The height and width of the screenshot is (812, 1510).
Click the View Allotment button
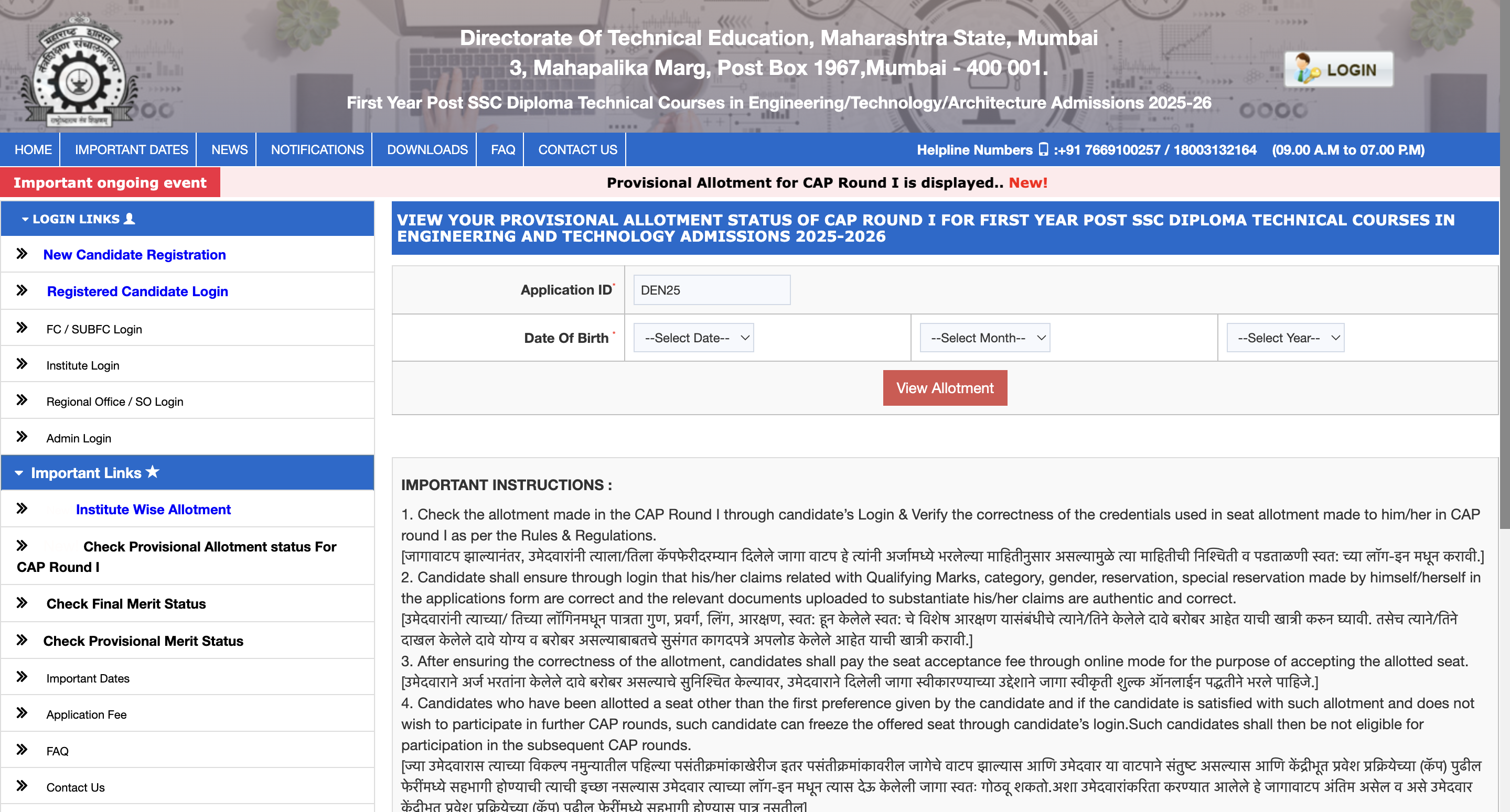pyautogui.click(x=945, y=388)
